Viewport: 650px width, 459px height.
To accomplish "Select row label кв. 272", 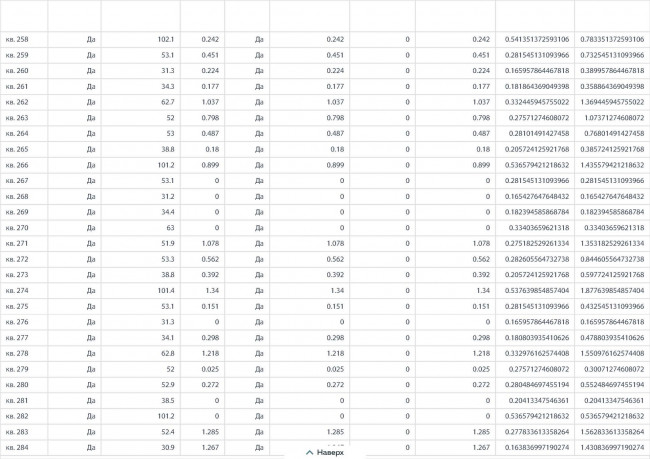I will pos(17,259).
